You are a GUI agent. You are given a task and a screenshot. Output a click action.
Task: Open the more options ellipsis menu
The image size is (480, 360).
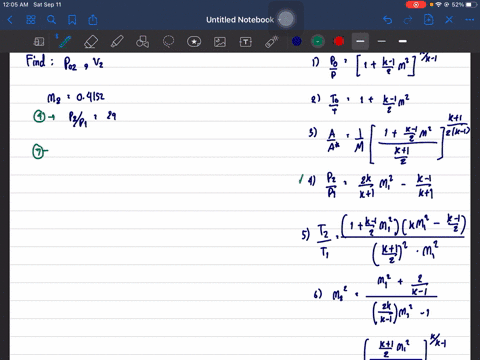point(470,20)
